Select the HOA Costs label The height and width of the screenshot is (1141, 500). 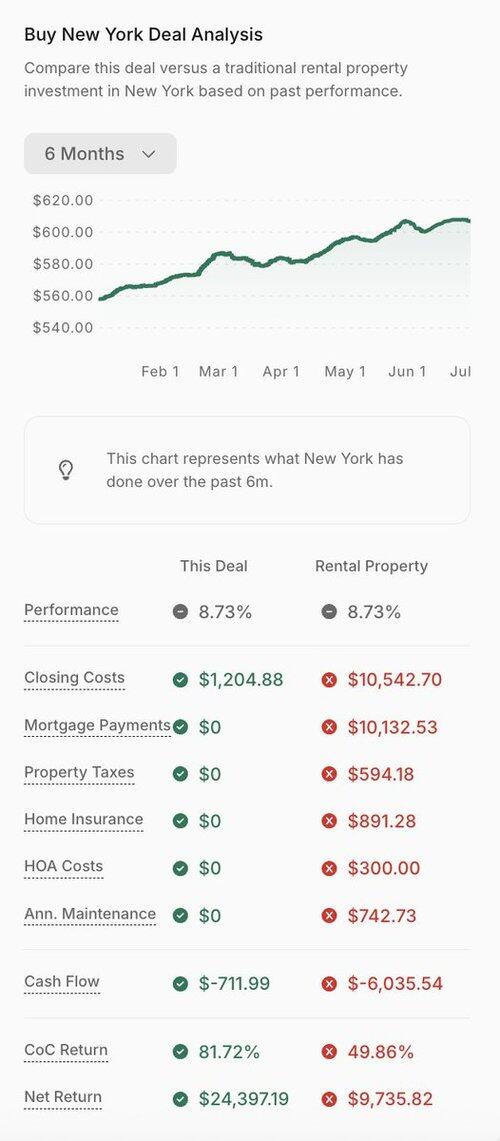pos(64,867)
